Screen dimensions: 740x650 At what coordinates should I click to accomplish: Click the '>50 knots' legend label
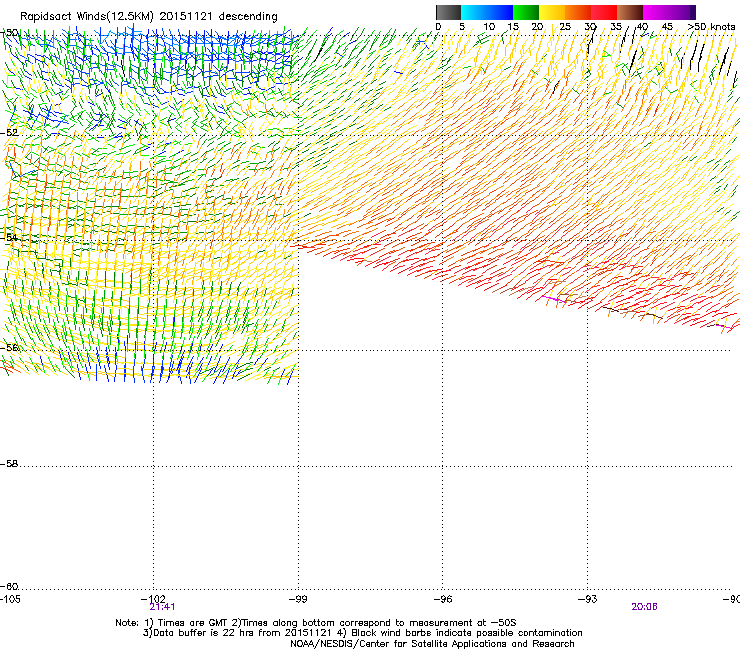pos(712,27)
